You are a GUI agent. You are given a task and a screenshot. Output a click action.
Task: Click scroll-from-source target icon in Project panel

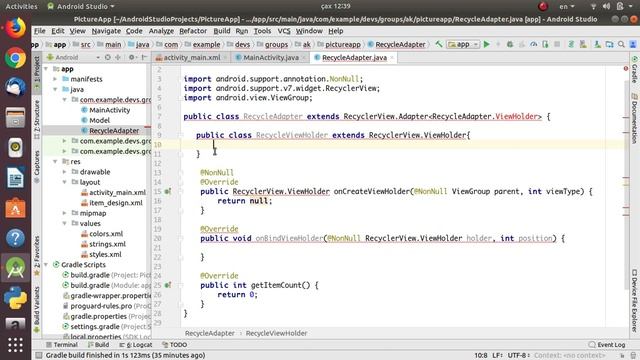[108, 58]
